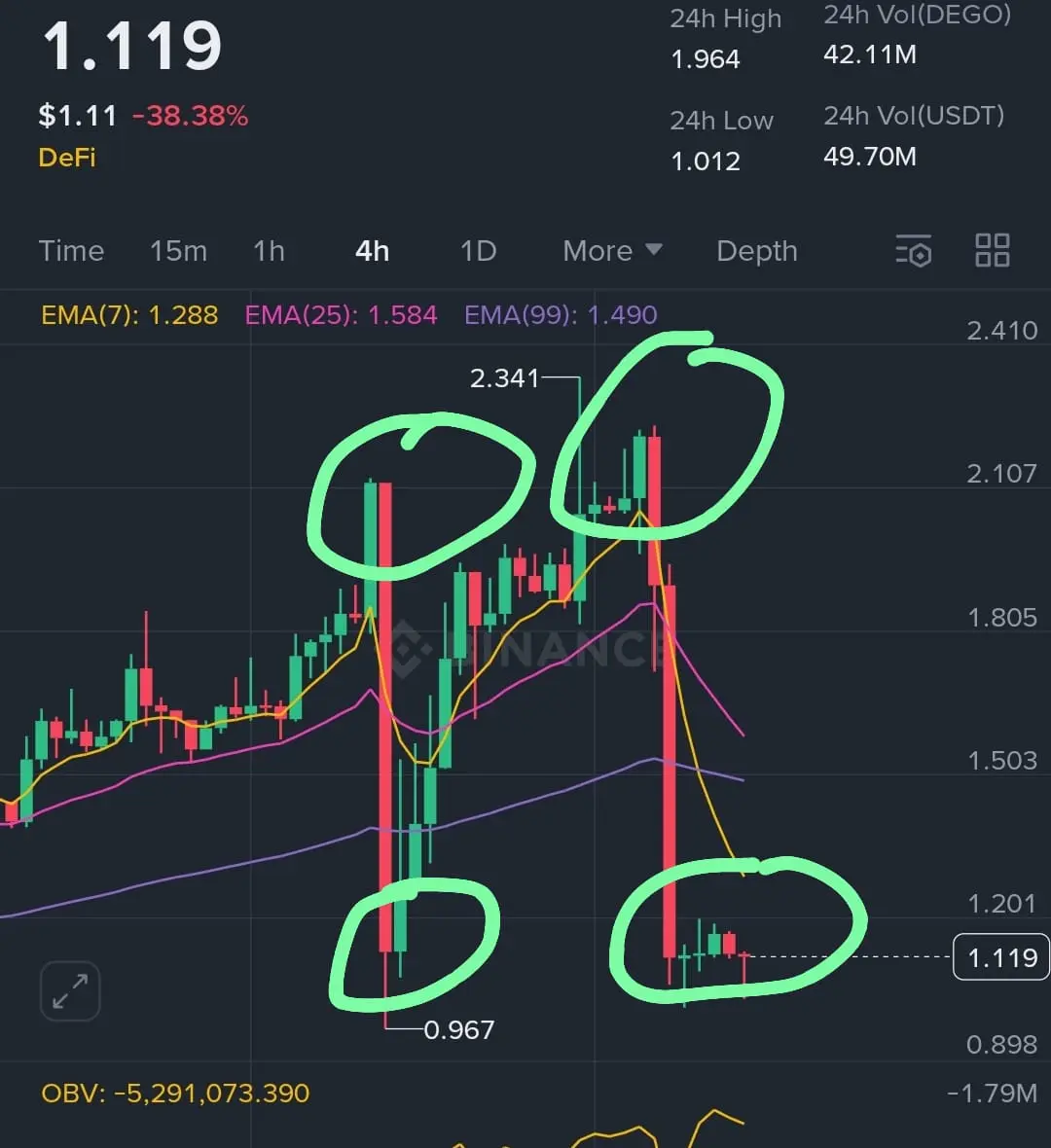Click the DeFi category tag
1051x1148 pixels.
coord(66,158)
